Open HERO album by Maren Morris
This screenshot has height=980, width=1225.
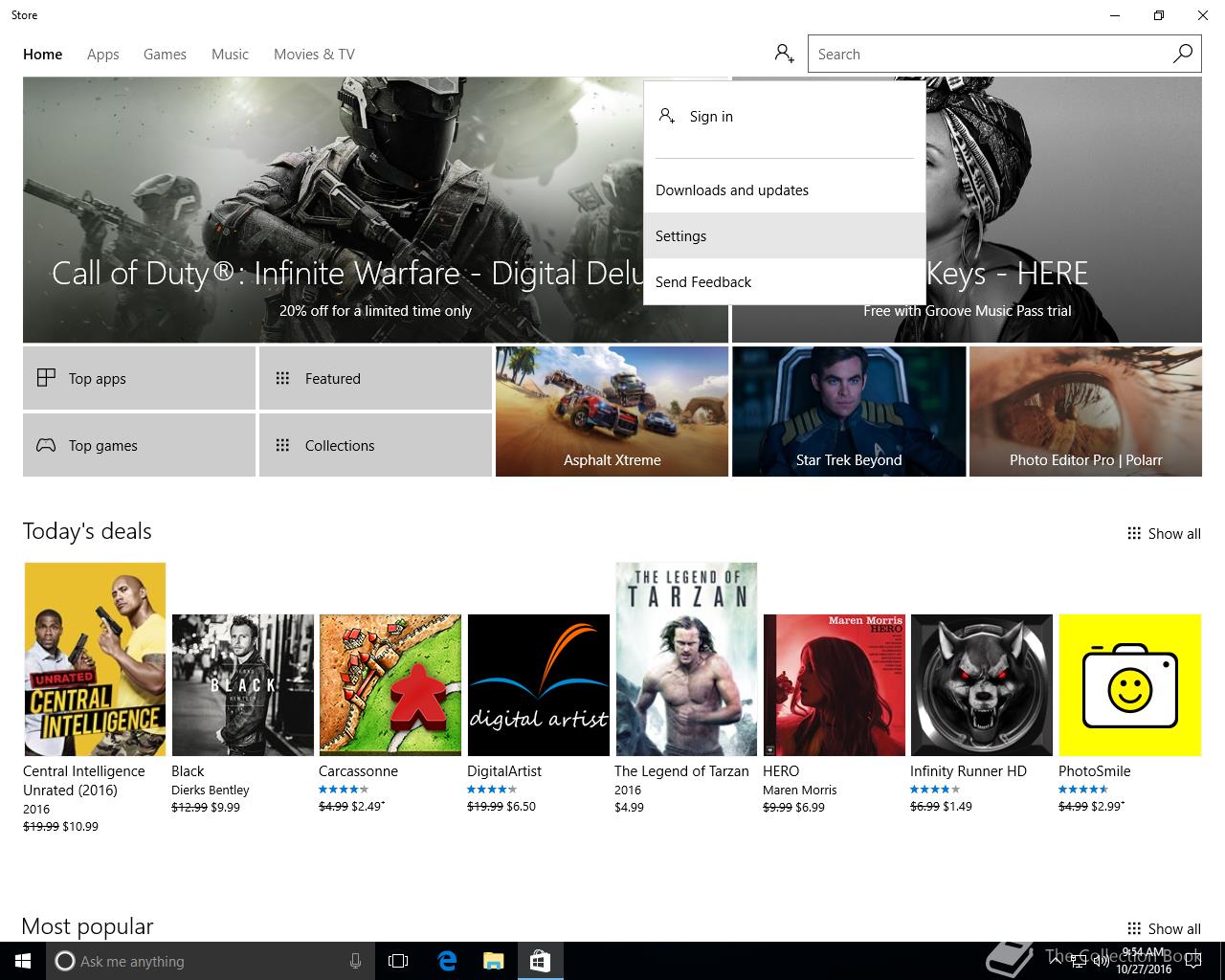tap(835, 685)
